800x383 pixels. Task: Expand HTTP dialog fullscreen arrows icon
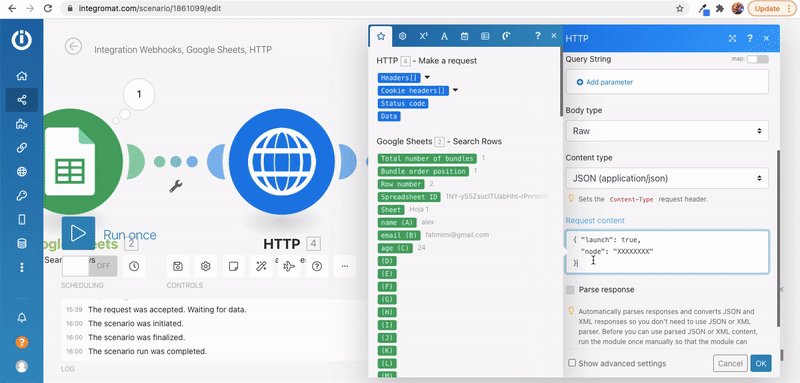point(732,38)
